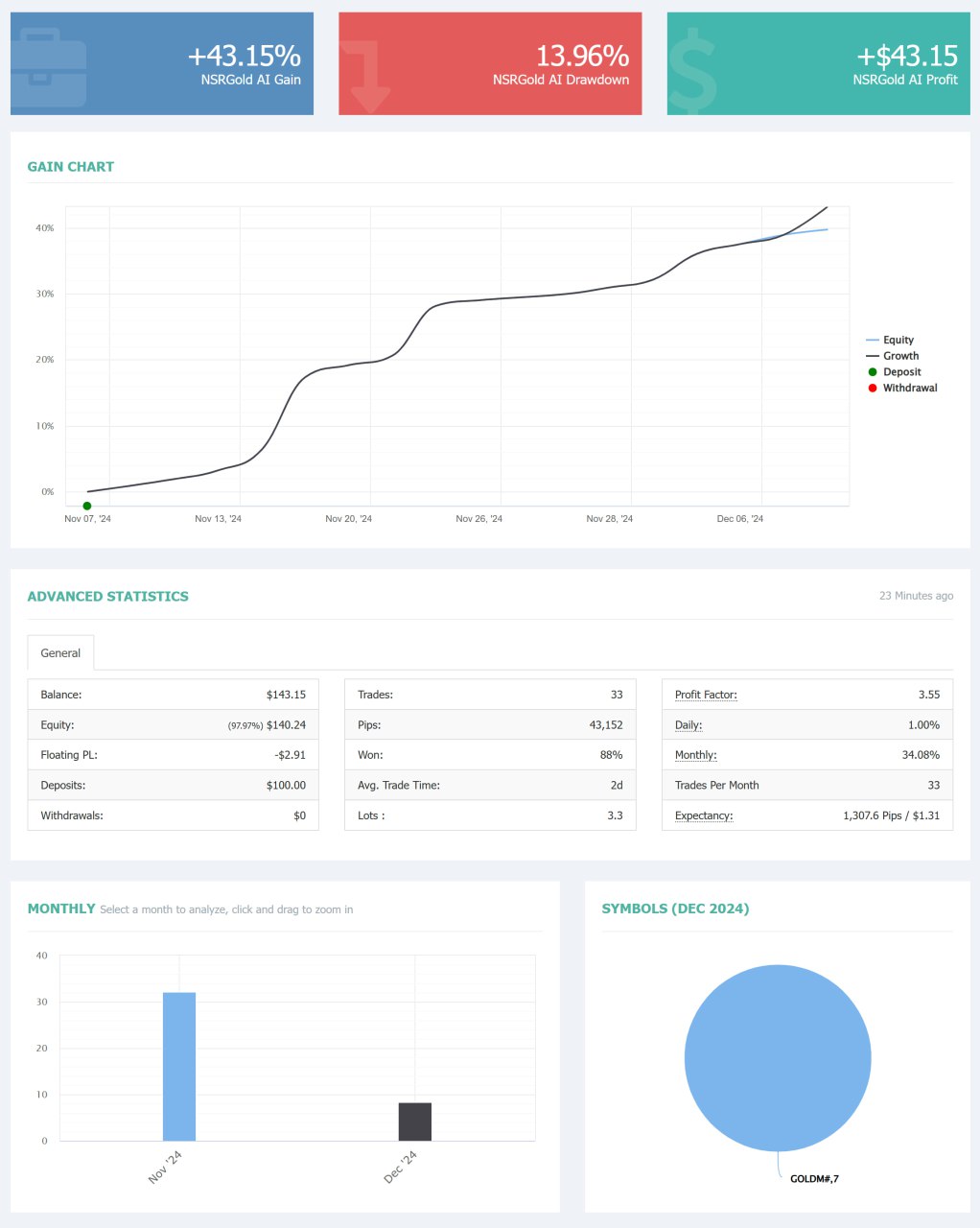This screenshot has width=980, height=1228.
Task: Click the 13.96% drawdown value
Action: point(582,56)
